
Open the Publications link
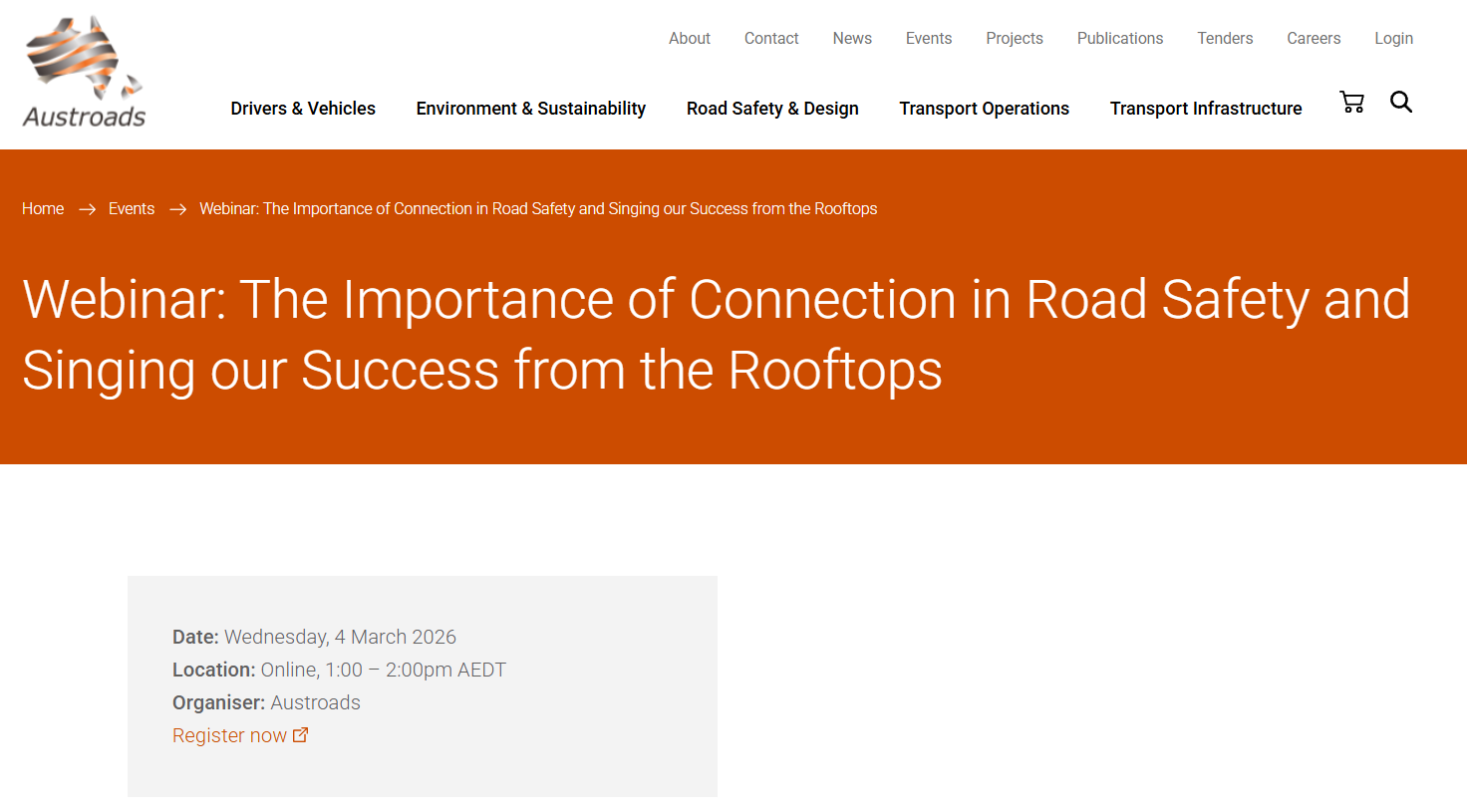(x=1119, y=39)
